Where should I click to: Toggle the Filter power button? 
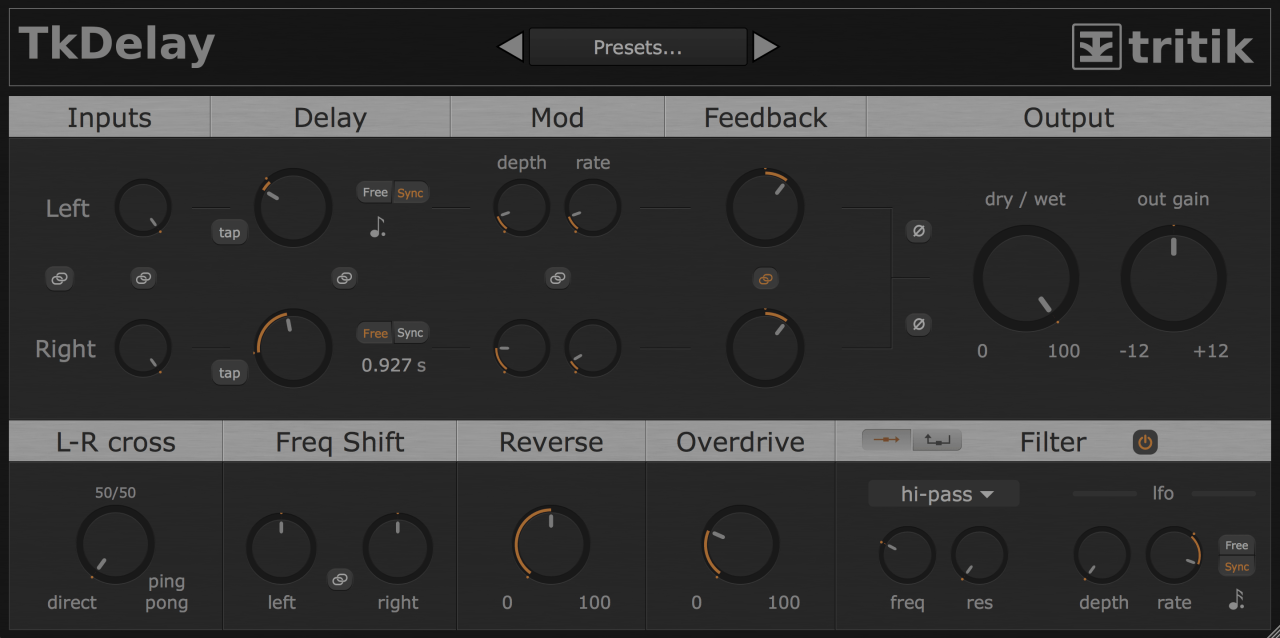(x=1145, y=441)
